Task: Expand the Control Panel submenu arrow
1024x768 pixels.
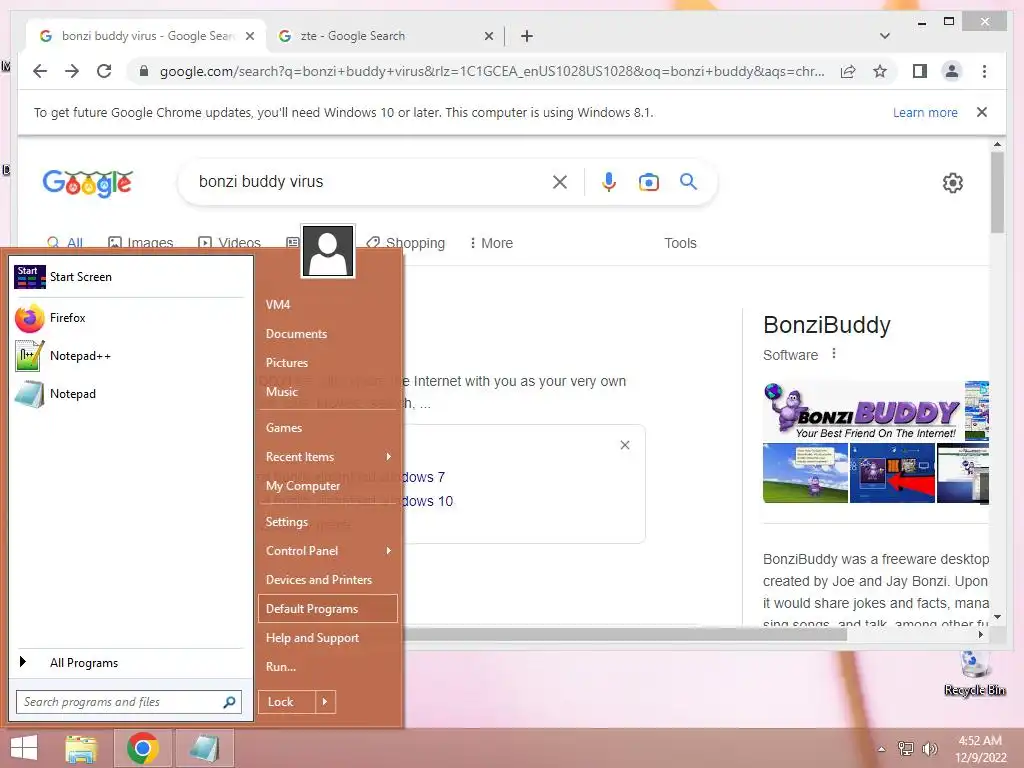Action: tap(389, 551)
